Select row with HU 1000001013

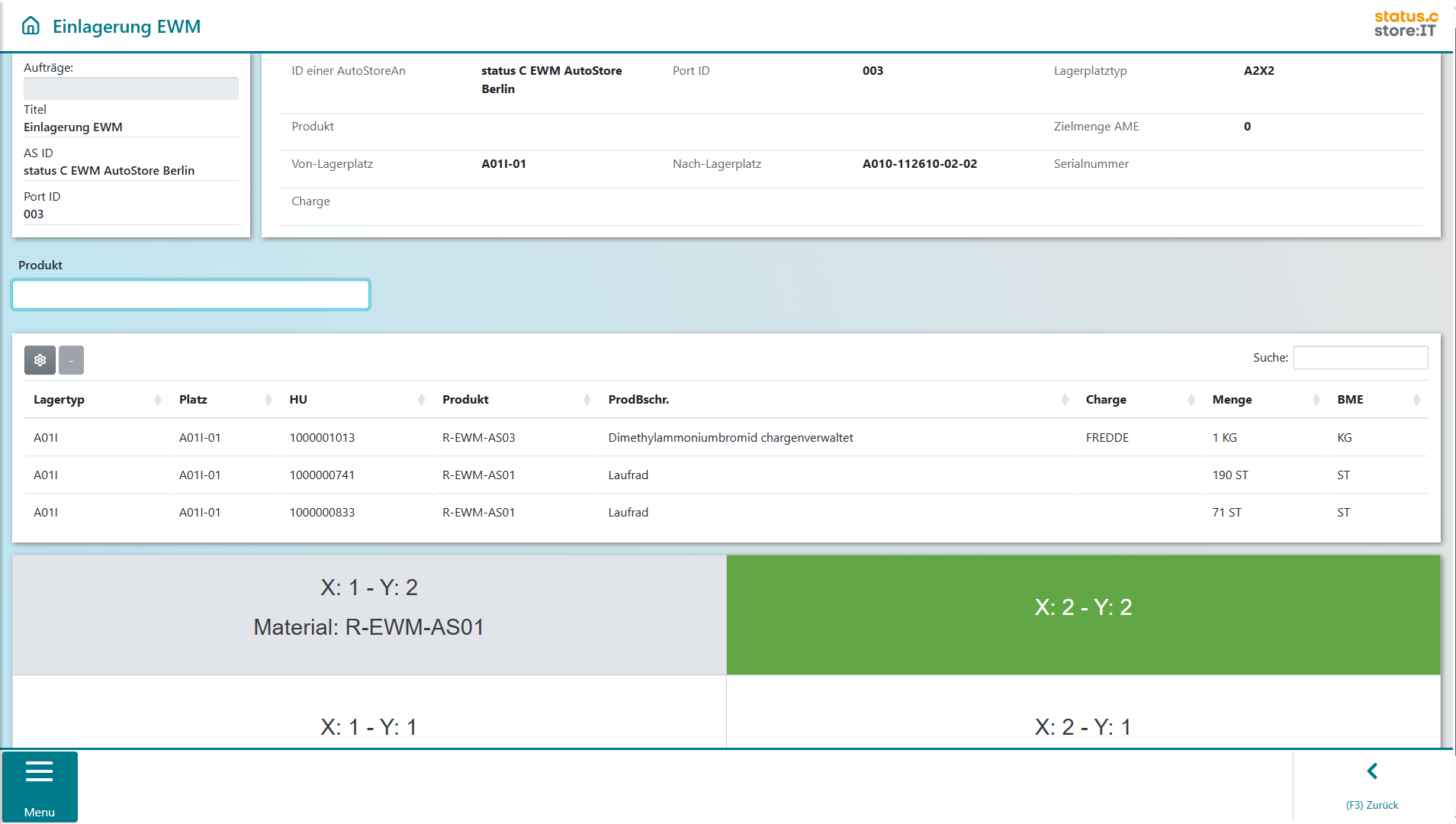click(x=322, y=438)
